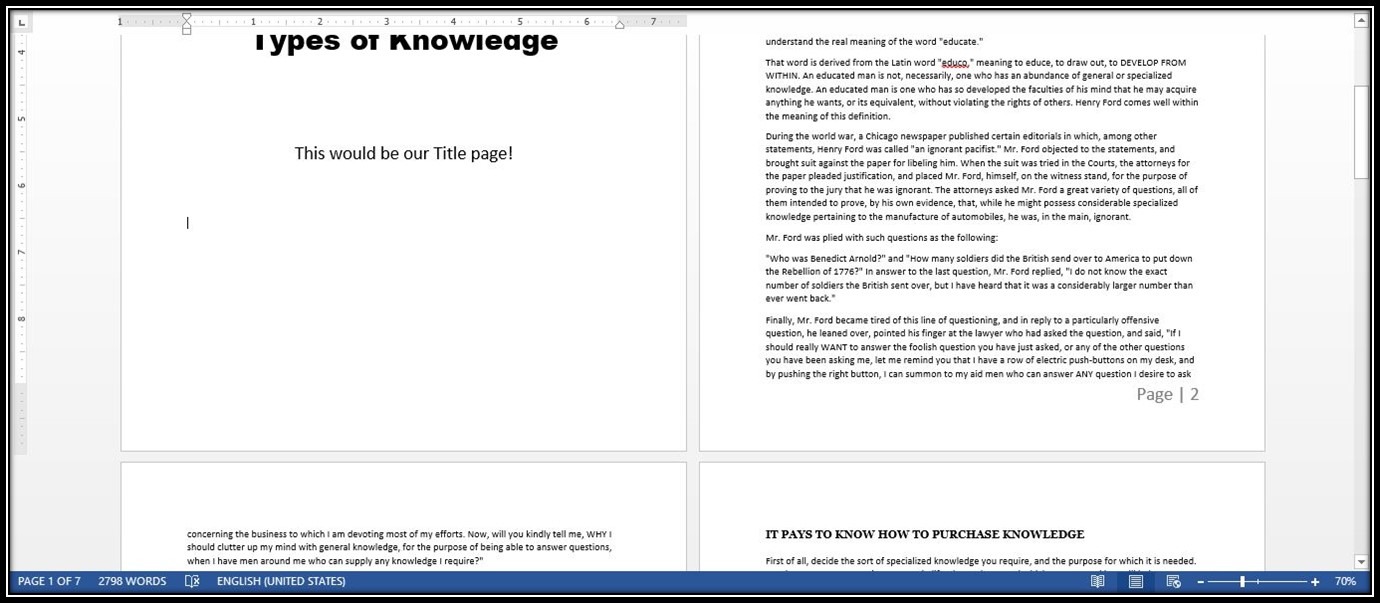
Task: Click the first-line indent marker on ruler
Action: (187, 17)
